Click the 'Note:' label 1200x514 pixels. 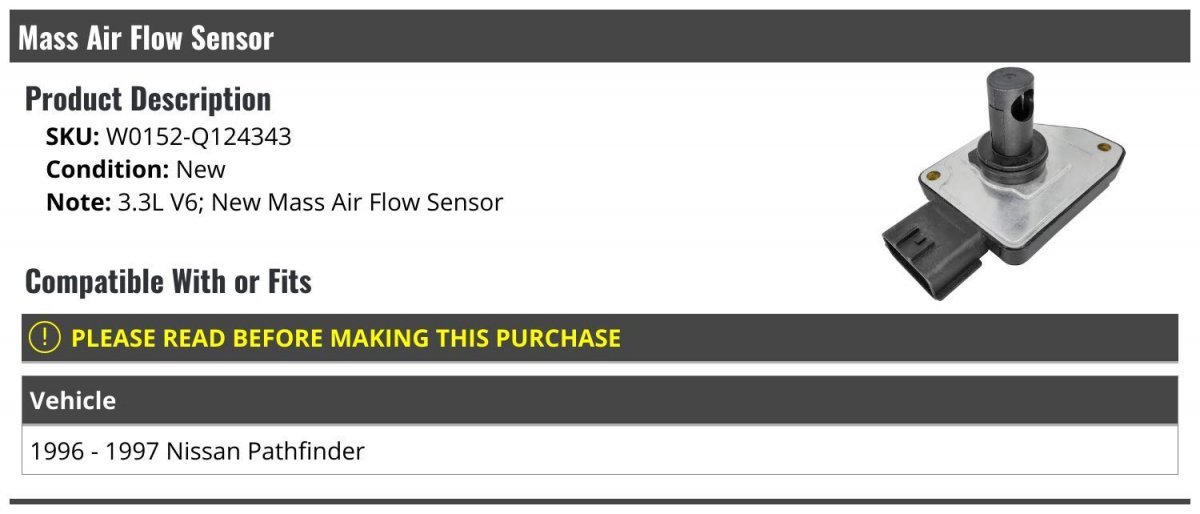tap(78, 203)
